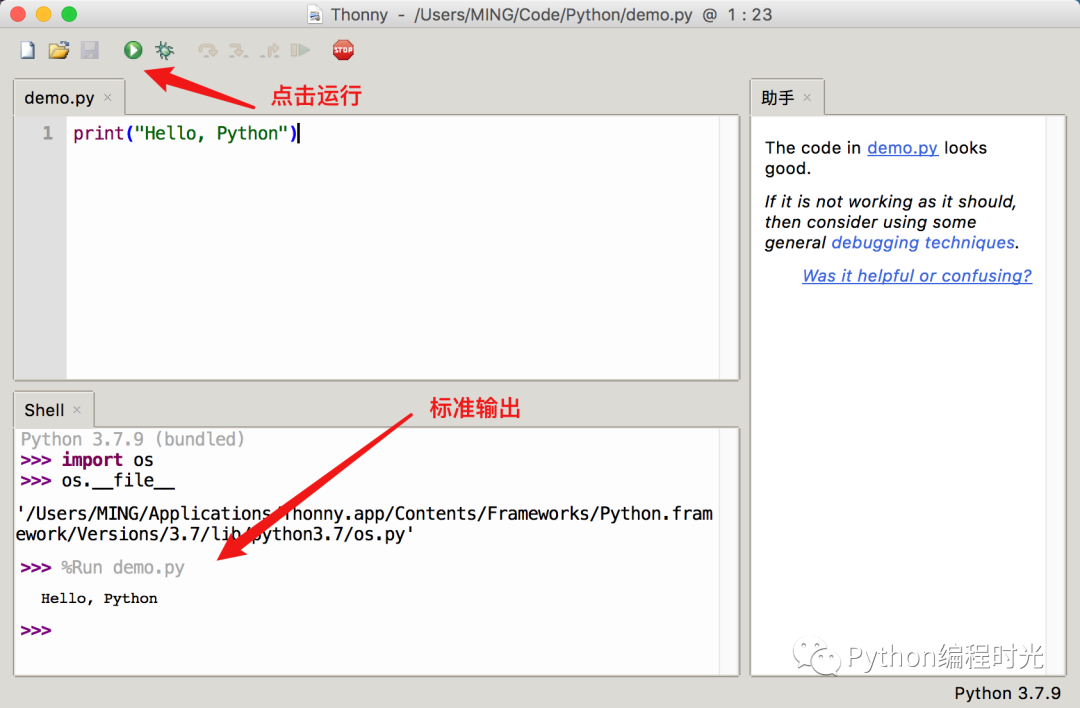The image size is (1080, 708).
Task: Click the Step into icon
Action: pyautogui.click(x=238, y=50)
